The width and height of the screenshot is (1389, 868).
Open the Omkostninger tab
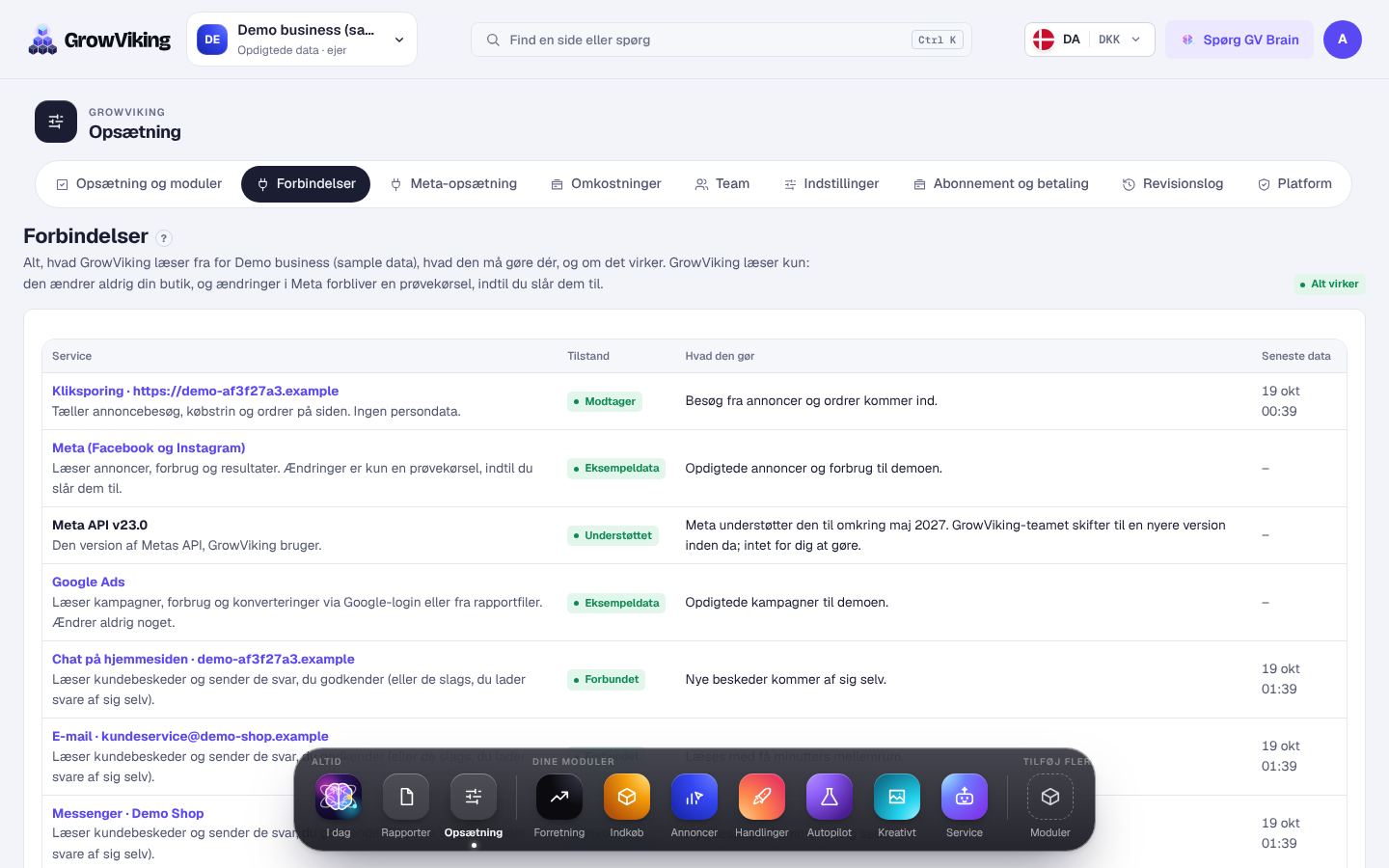coord(606,184)
